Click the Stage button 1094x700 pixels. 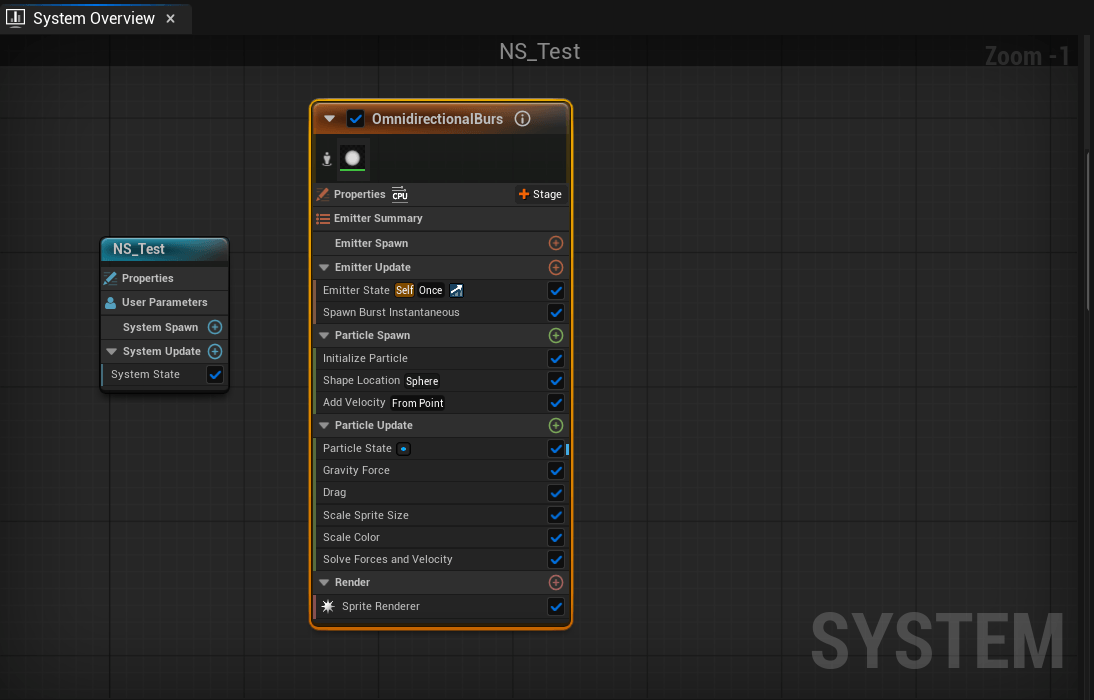(541, 194)
